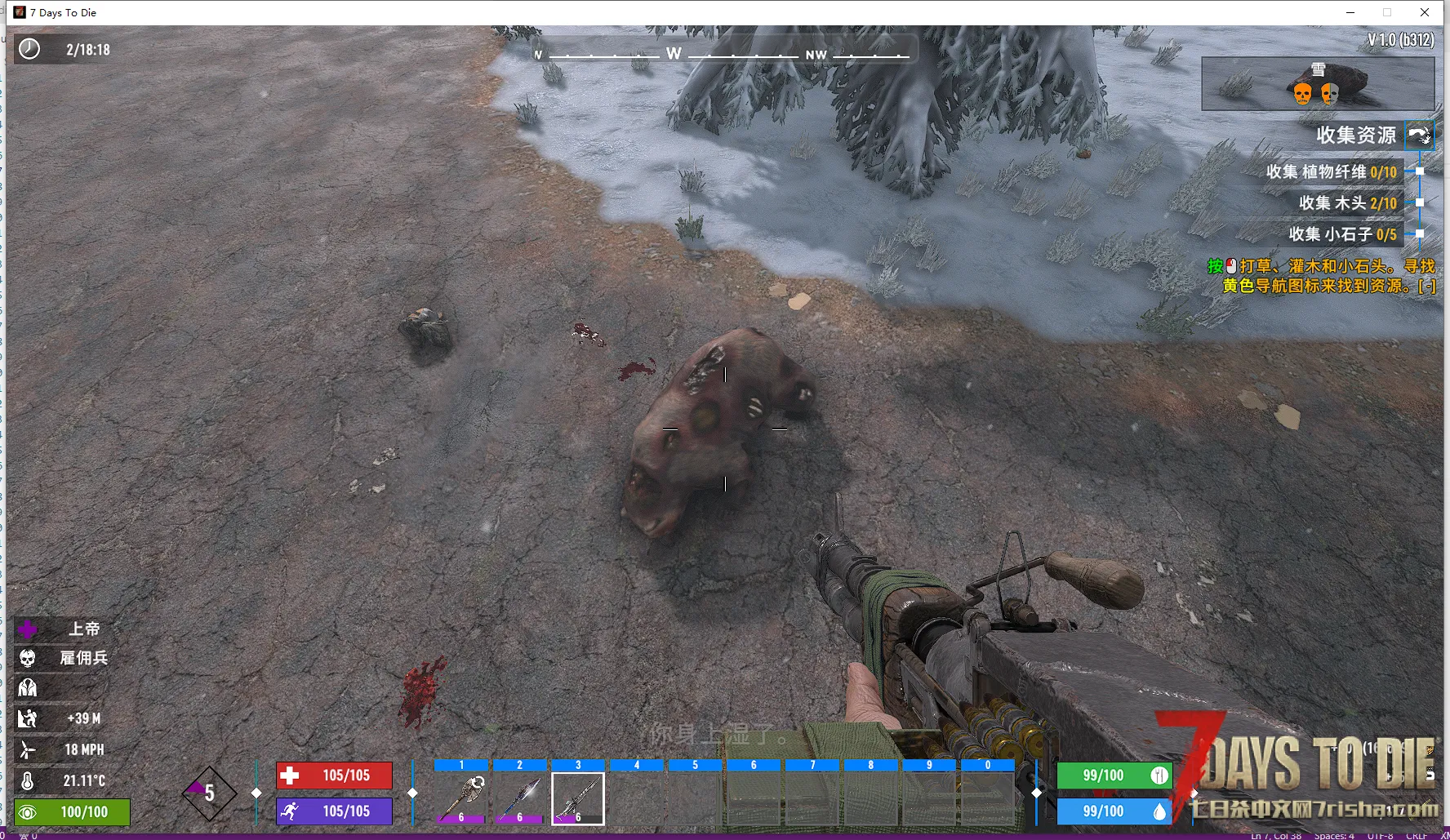This screenshot has height=840, width=1450.
Task: Click the checkbox marker next to 小石子 objective
Action: tap(1420, 234)
